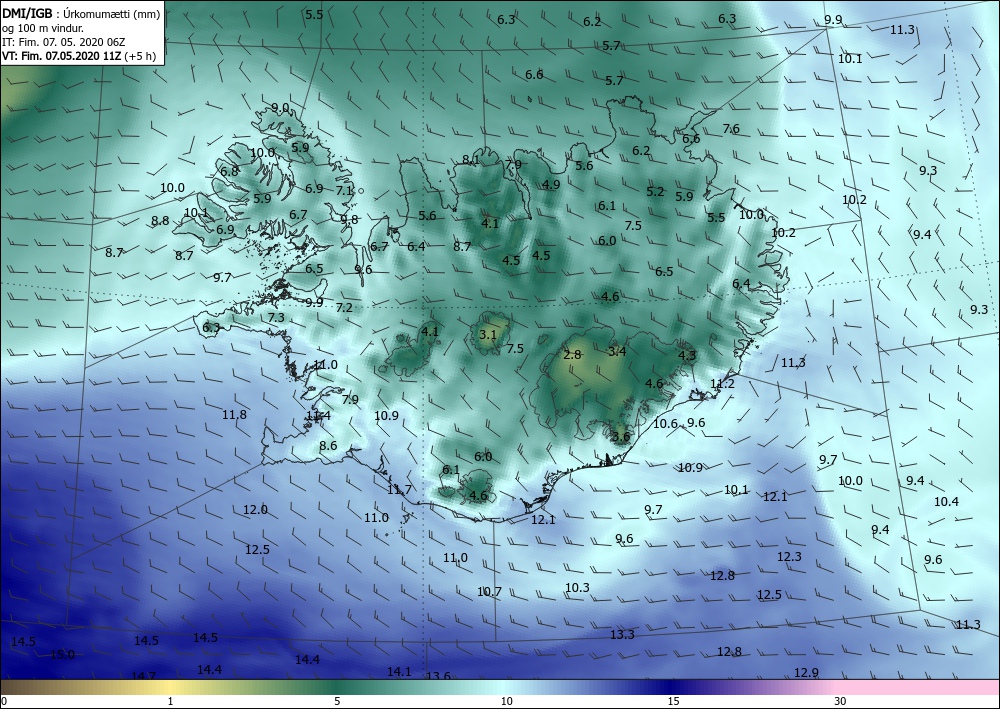Select the 8.1 map value

pyautogui.click(x=471, y=160)
